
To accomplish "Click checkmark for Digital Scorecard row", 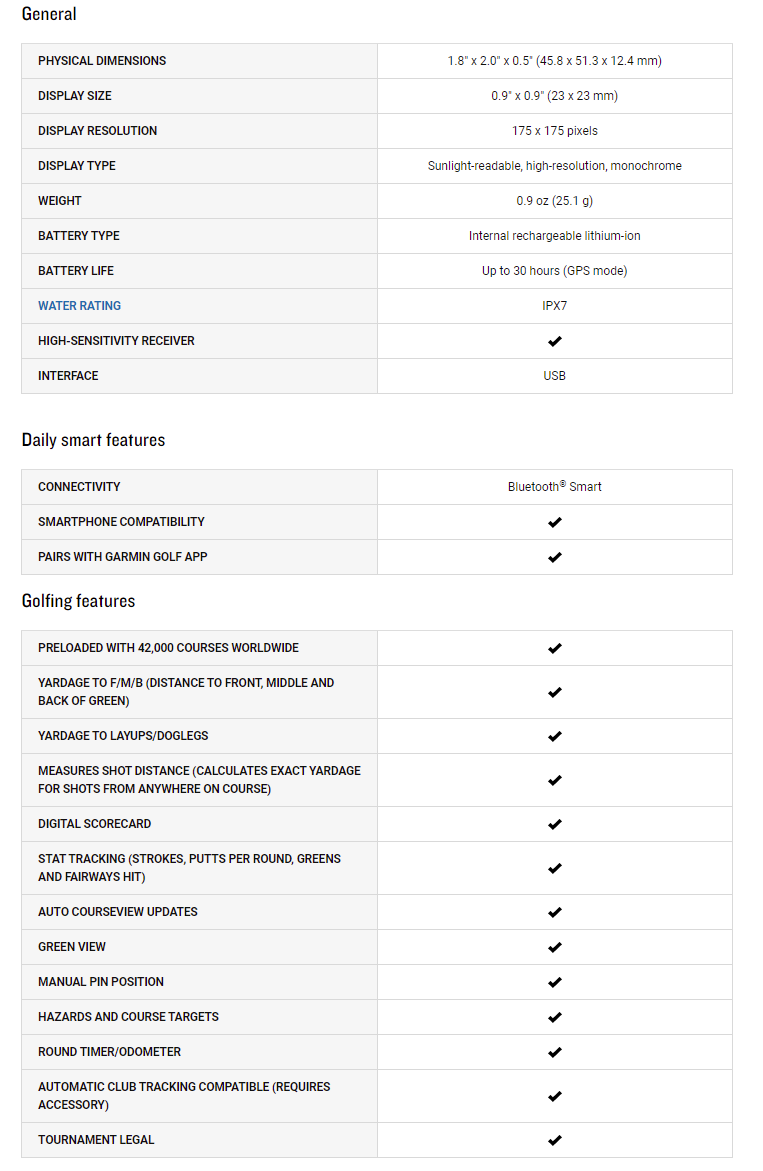I will [555, 824].
